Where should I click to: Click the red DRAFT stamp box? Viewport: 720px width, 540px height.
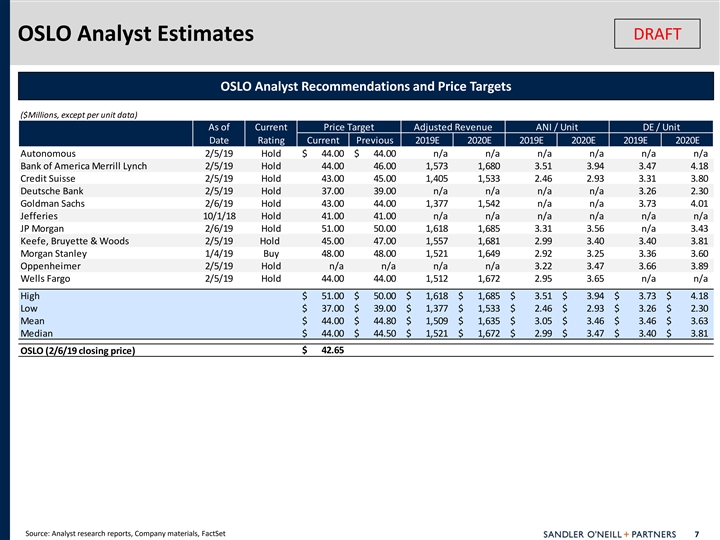pos(657,34)
